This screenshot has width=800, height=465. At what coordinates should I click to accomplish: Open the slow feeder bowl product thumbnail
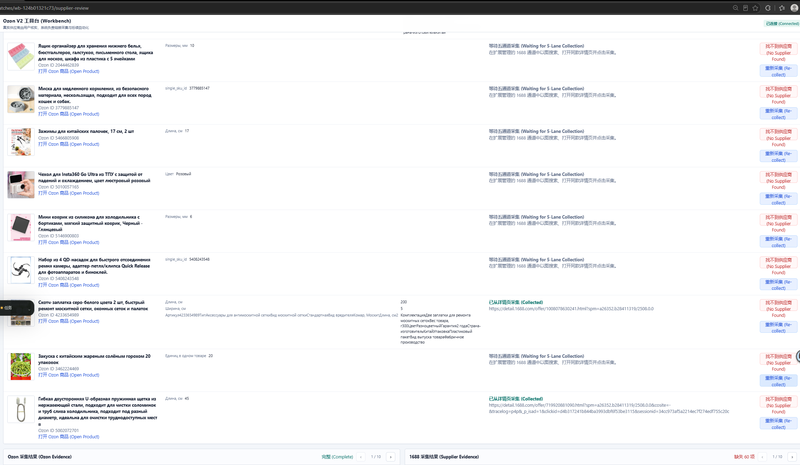click(21, 99)
